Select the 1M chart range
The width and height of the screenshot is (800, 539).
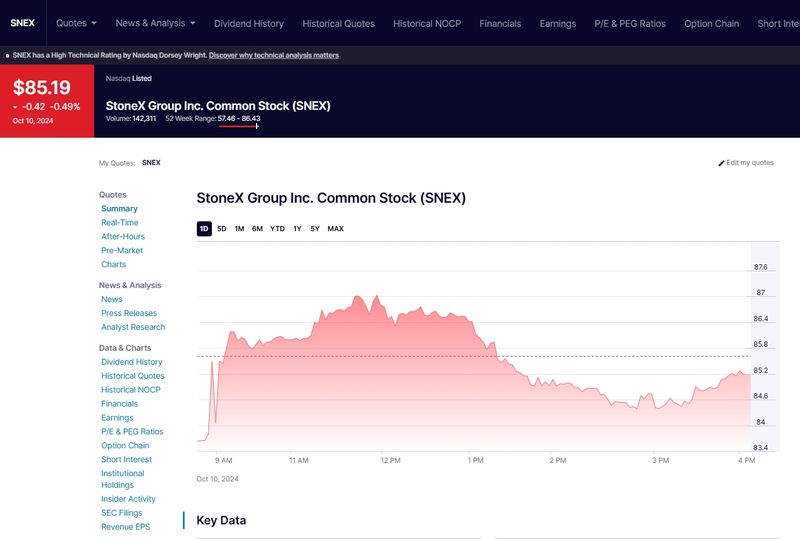pos(239,229)
